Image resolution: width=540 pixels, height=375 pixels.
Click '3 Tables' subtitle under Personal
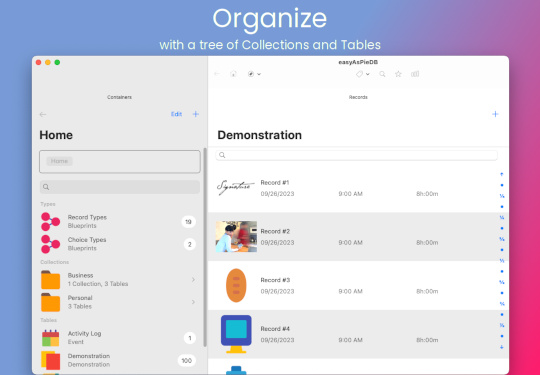coord(80,306)
